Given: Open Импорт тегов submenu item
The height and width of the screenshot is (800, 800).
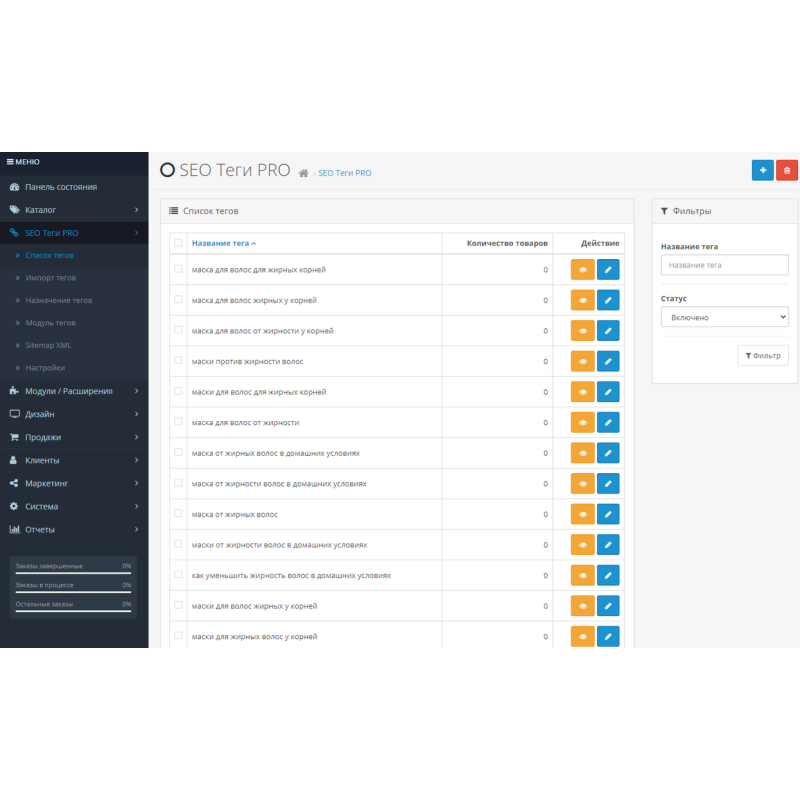Looking at the screenshot, I should (x=50, y=278).
